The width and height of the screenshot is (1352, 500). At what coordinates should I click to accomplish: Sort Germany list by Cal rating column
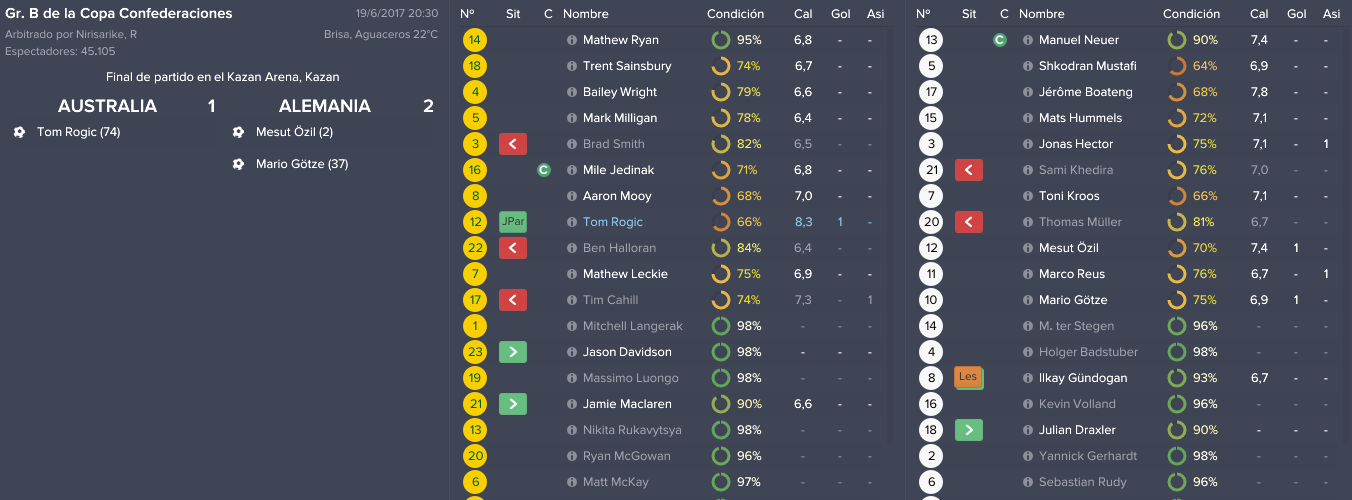(x=1259, y=14)
